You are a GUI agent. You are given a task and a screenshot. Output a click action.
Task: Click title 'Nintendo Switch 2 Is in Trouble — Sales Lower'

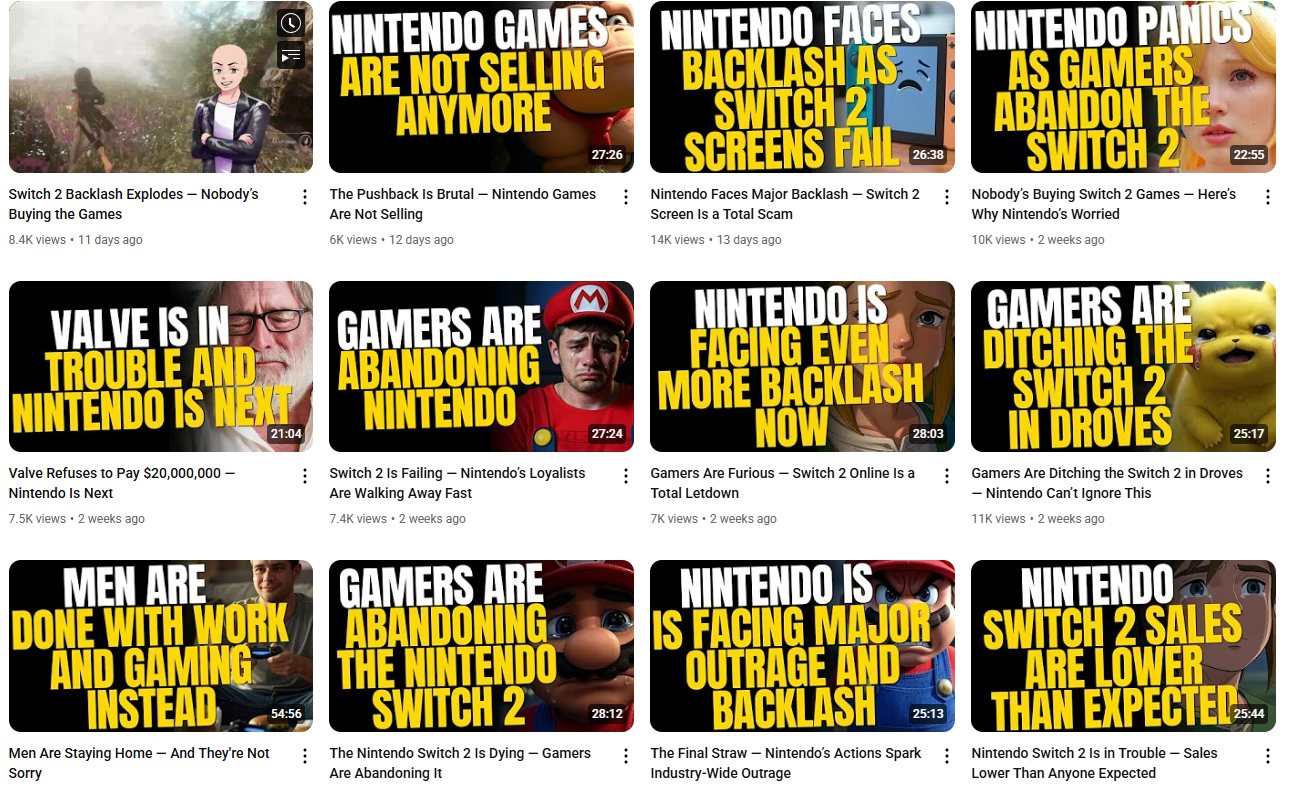pos(1095,763)
